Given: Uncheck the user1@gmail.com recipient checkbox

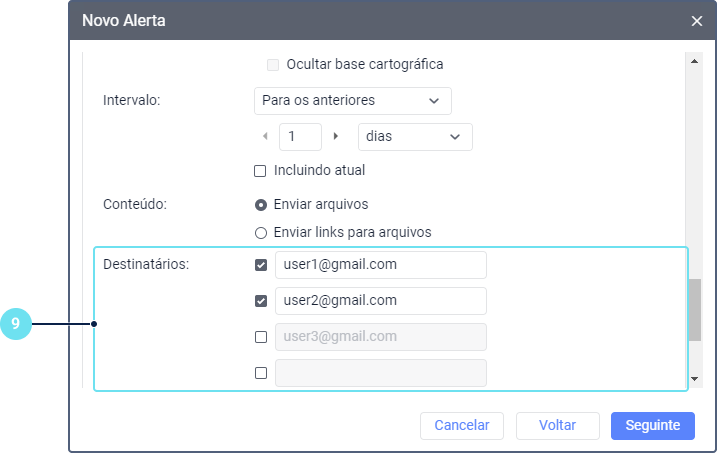Looking at the screenshot, I should [x=261, y=265].
